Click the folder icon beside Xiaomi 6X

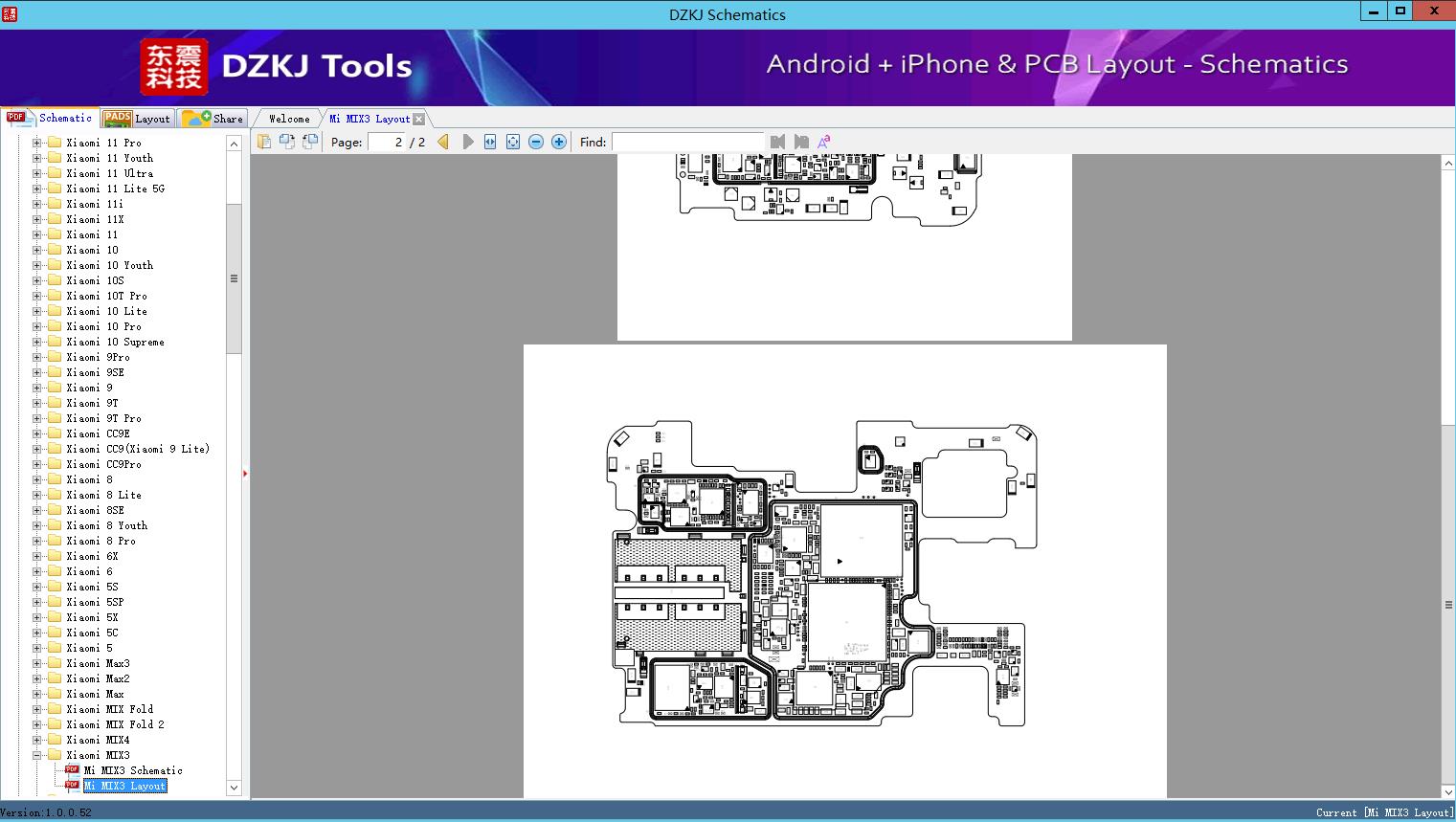55,556
